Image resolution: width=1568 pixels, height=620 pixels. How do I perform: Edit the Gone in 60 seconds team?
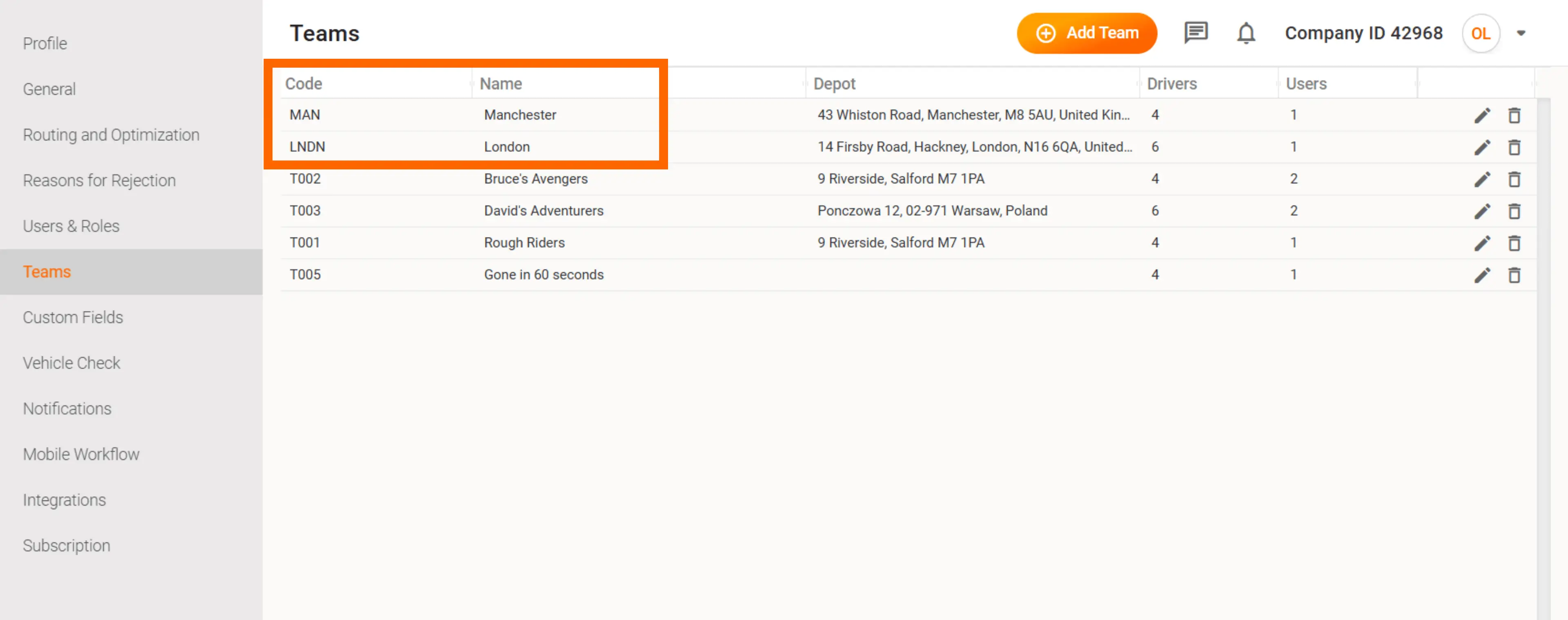tap(1481, 275)
